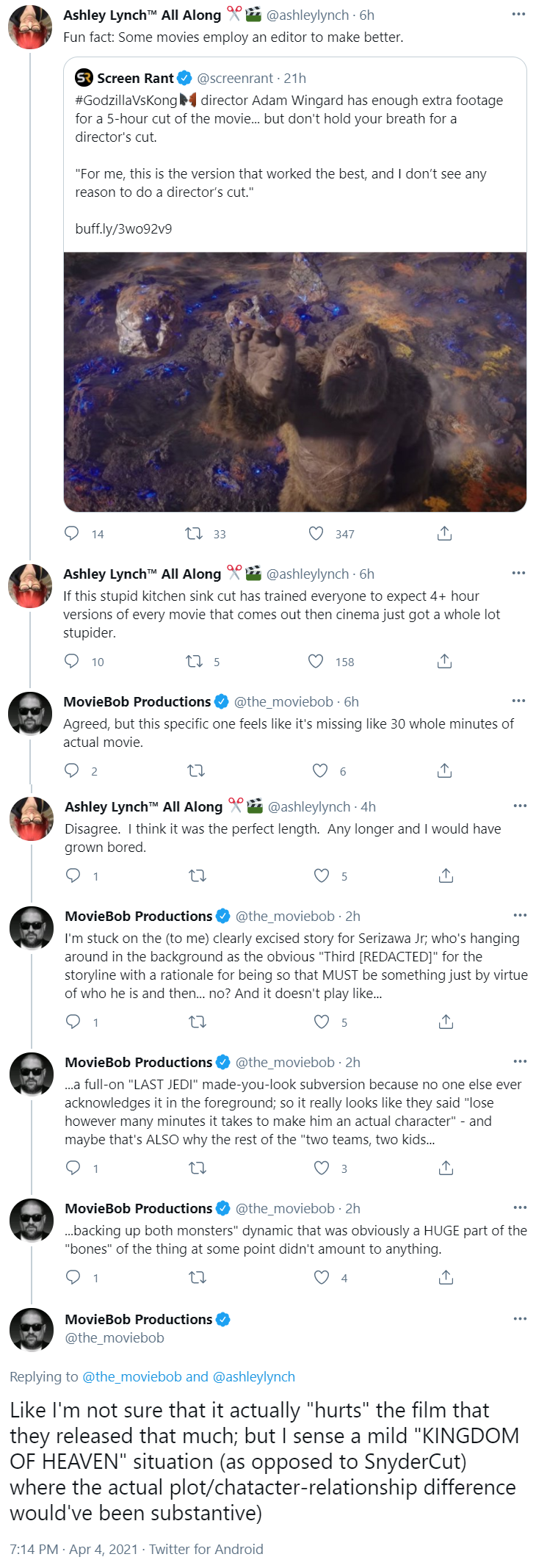Like MovieBob's 'LAST JEDI' tweet with 3 likes
The height and width of the screenshot is (1568, 536).
pos(322,1168)
